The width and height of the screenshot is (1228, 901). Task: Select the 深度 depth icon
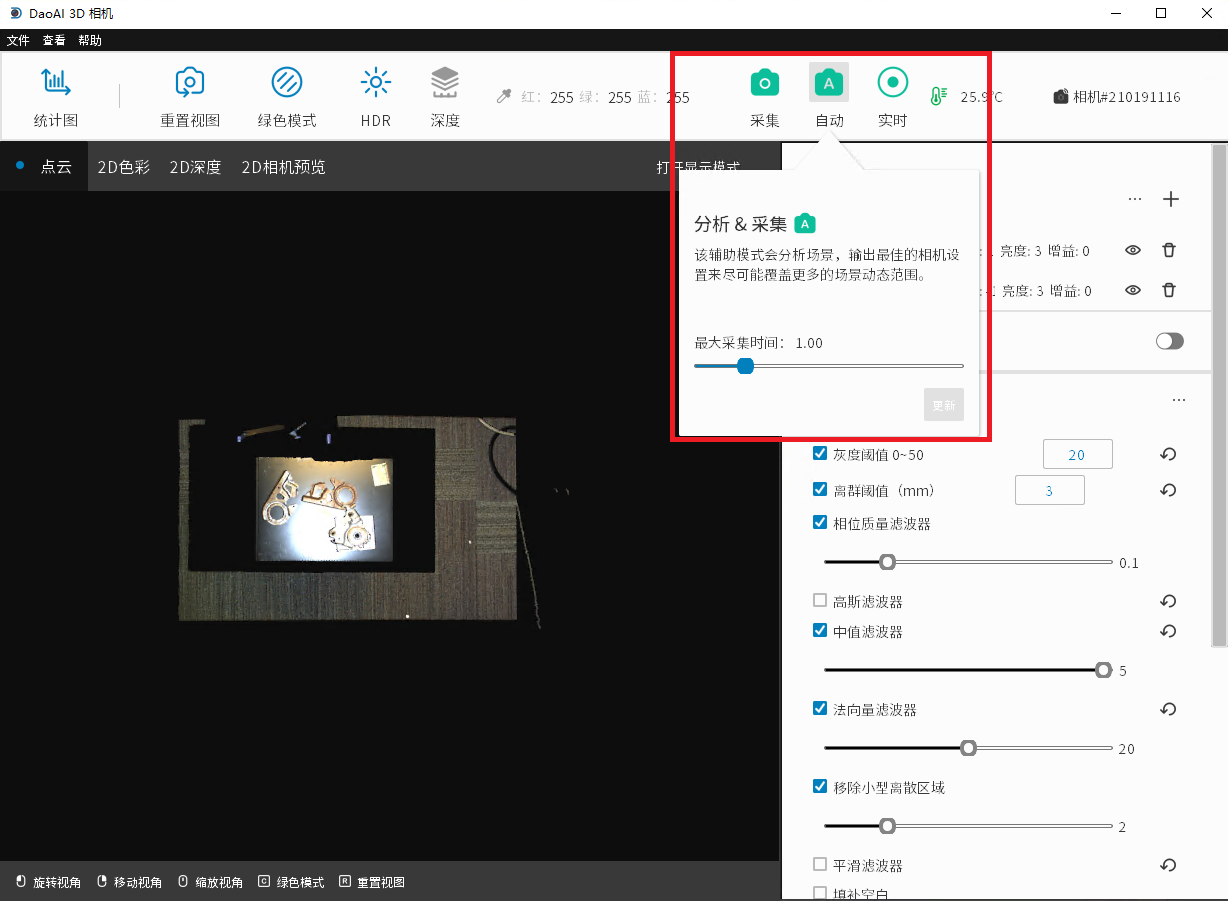(x=445, y=83)
